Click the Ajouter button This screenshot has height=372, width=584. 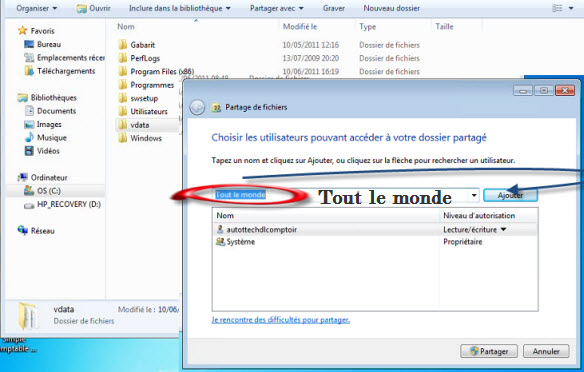(510, 195)
